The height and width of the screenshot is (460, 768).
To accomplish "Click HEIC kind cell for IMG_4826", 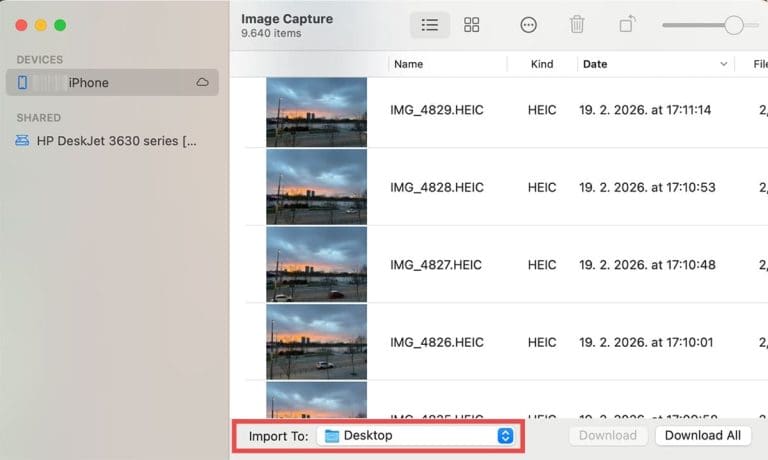I will point(542,342).
